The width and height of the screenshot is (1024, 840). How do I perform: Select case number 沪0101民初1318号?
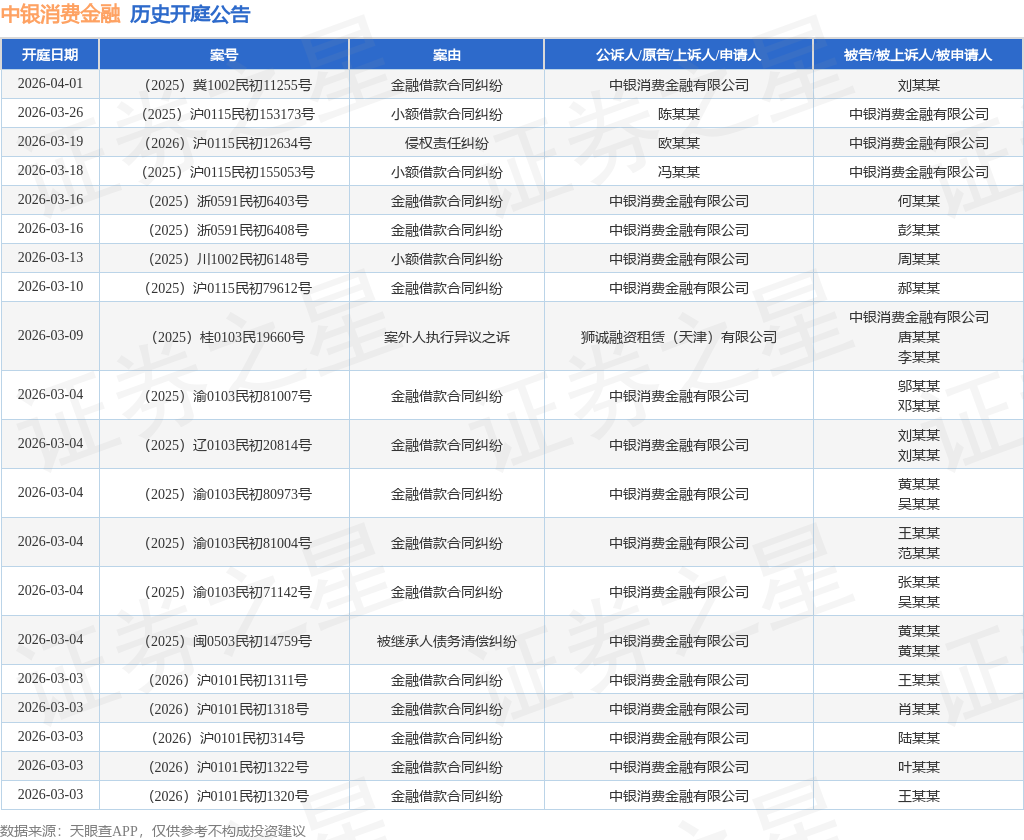[253, 709]
